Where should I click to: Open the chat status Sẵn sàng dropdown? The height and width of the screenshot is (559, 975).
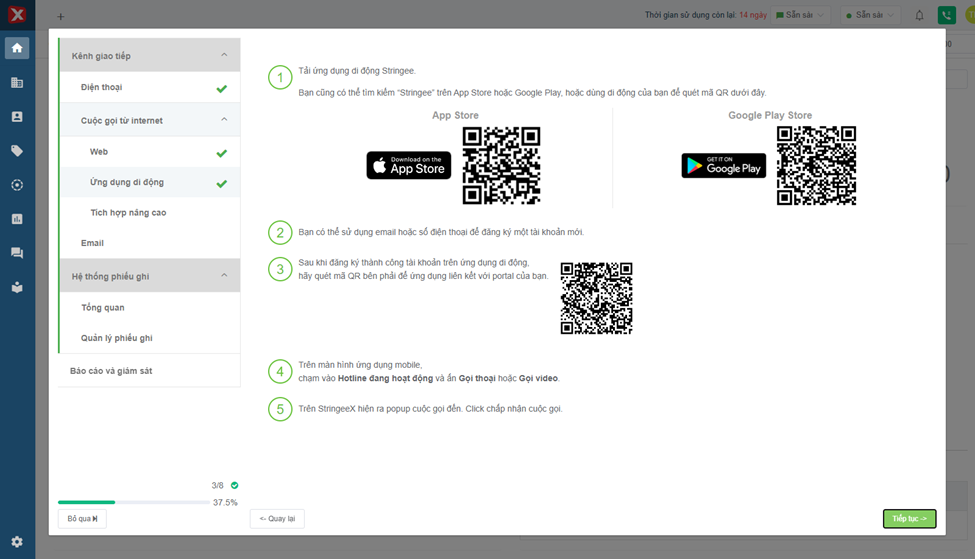[800, 15]
